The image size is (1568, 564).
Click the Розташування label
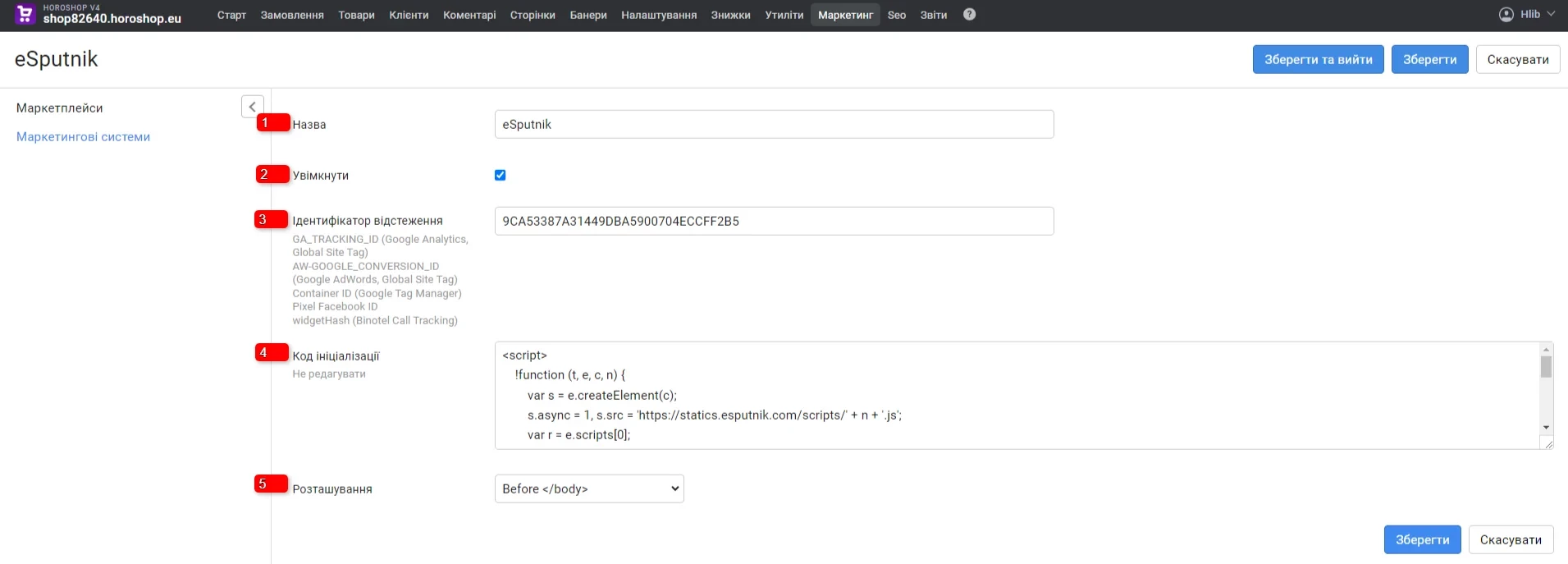click(332, 489)
